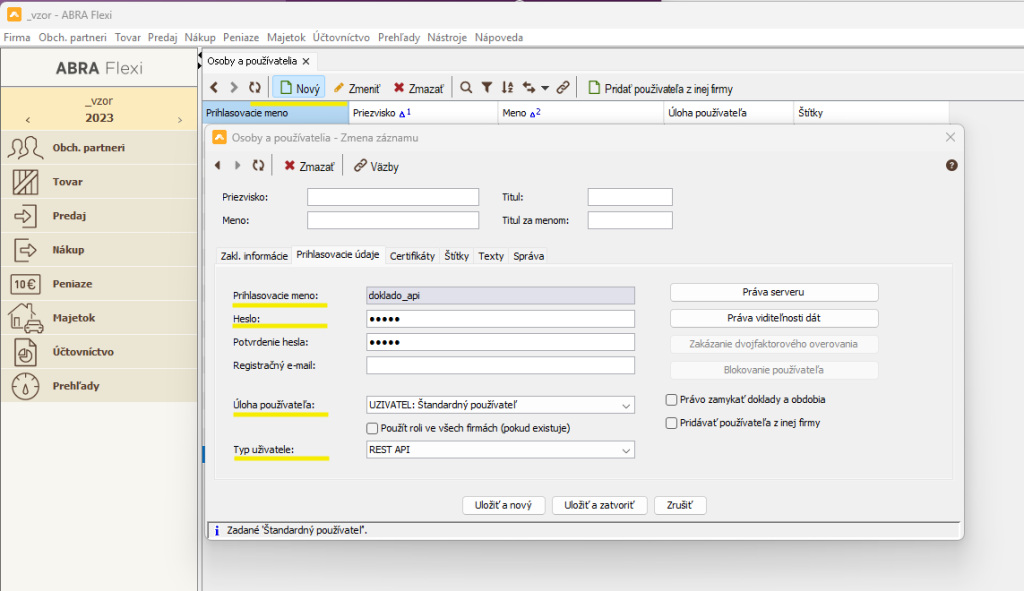Viewport: 1024px width, 591px height.
Task: Go to previous record in dialog
Action: 217,166
